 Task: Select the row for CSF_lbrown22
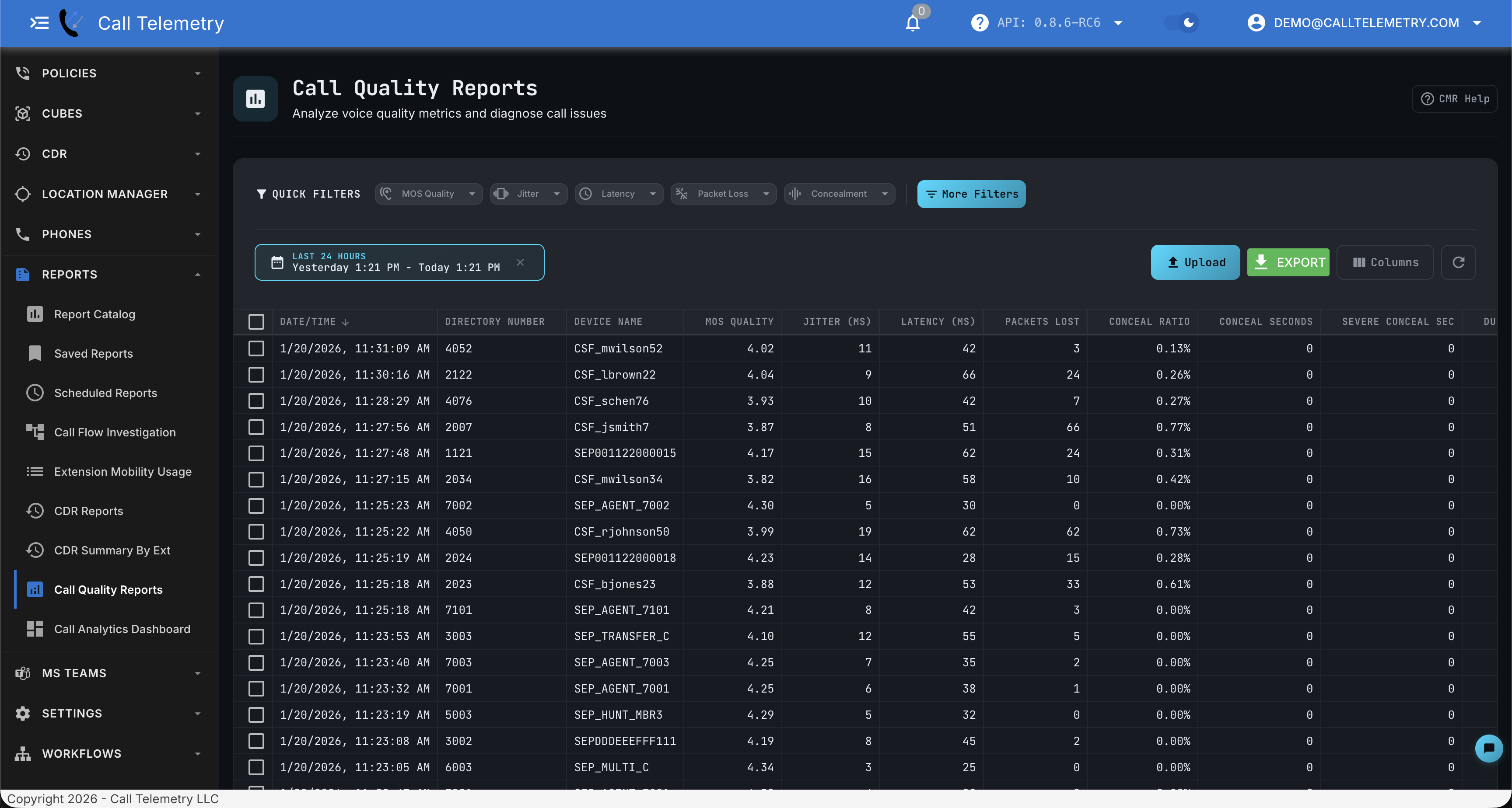(x=256, y=374)
